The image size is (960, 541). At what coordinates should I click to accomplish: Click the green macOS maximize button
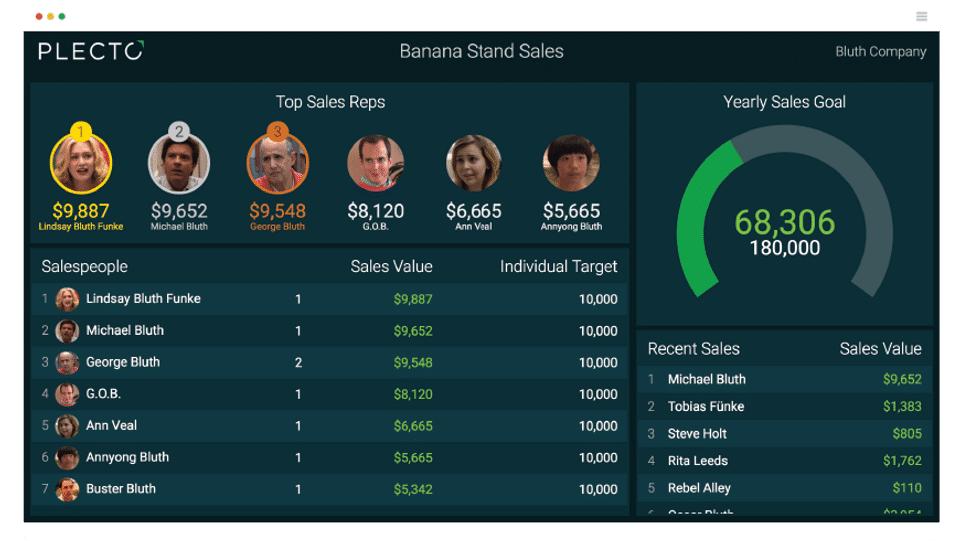click(x=62, y=16)
